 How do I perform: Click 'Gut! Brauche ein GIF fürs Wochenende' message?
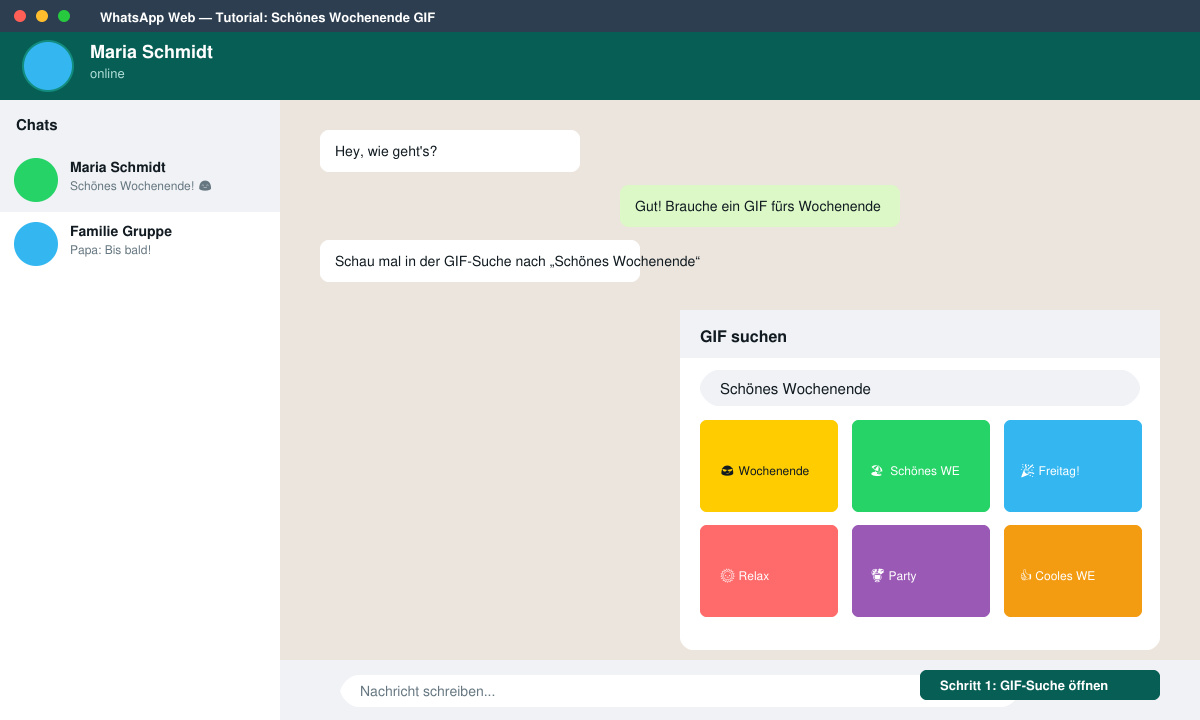(x=759, y=206)
